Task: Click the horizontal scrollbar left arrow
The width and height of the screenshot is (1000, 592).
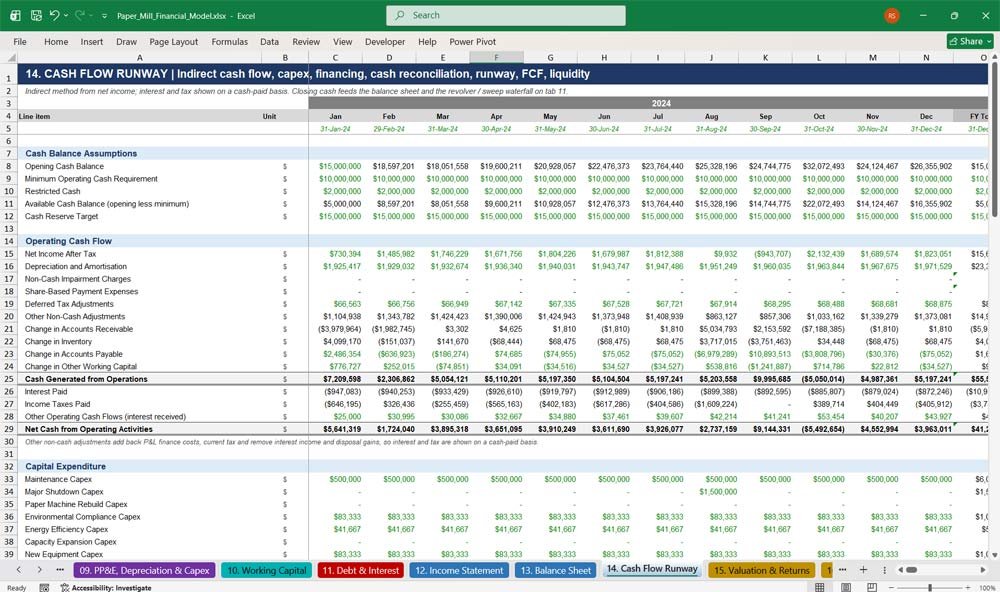Action: point(901,570)
